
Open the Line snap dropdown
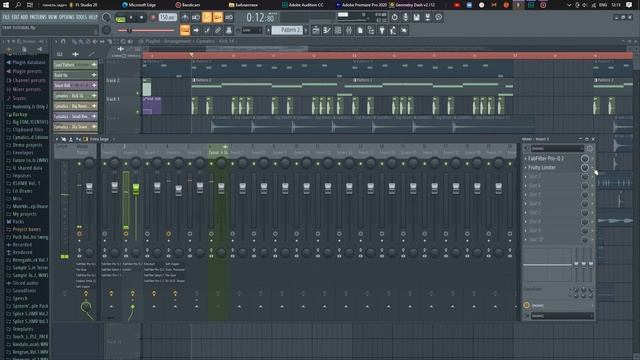251,30
